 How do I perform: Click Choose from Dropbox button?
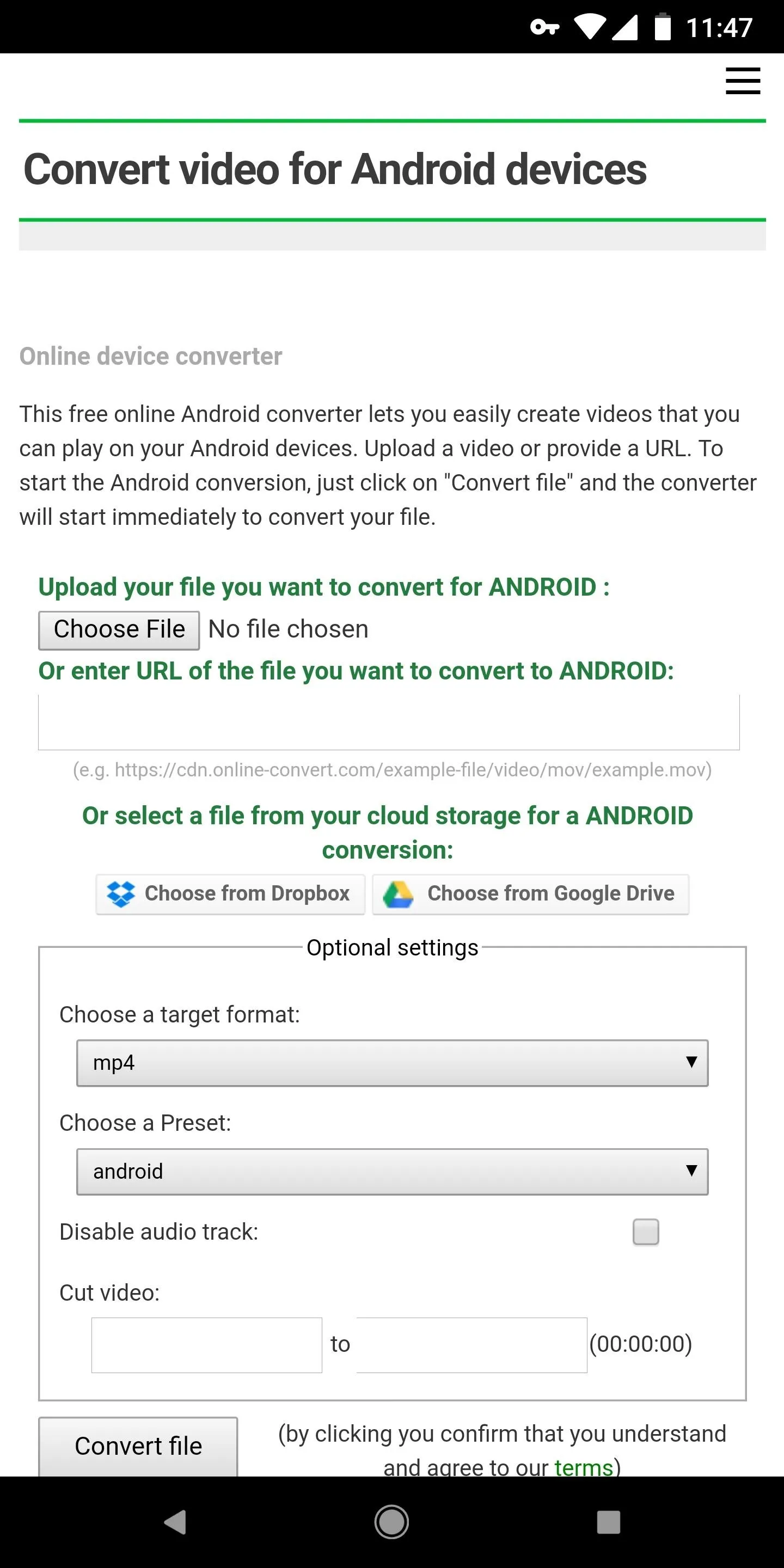click(x=230, y=894)
